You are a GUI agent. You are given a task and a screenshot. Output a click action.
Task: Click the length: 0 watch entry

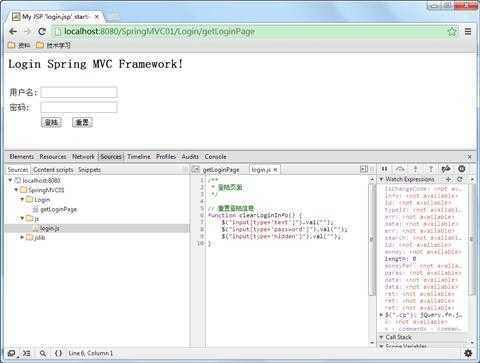pos(401,259)
